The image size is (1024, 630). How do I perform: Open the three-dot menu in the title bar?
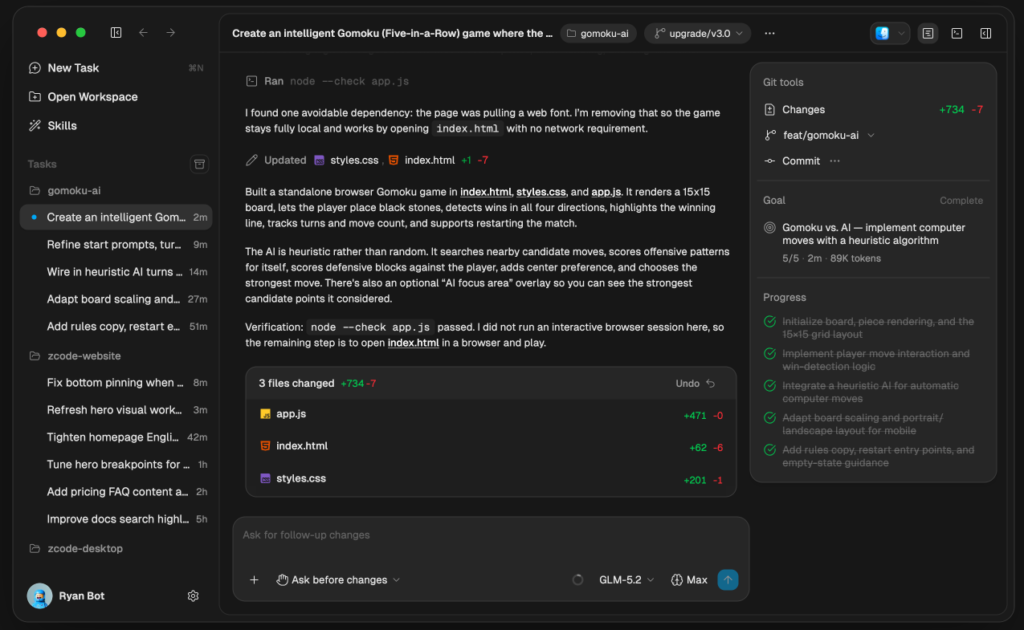coord(770,33)
